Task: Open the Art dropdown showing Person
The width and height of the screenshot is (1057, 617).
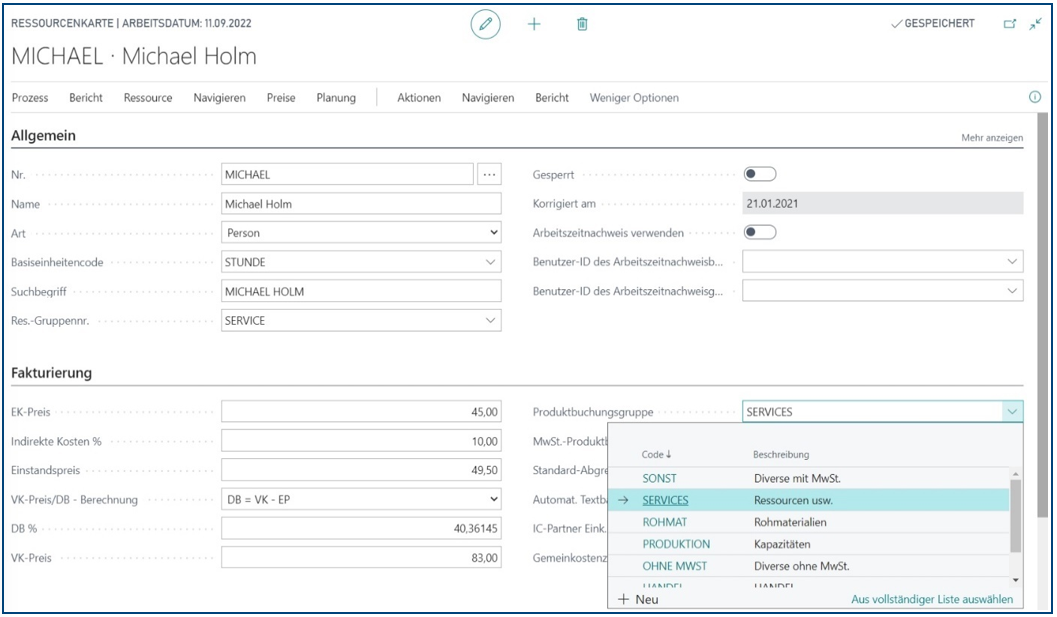Action: tap(361, 233)
